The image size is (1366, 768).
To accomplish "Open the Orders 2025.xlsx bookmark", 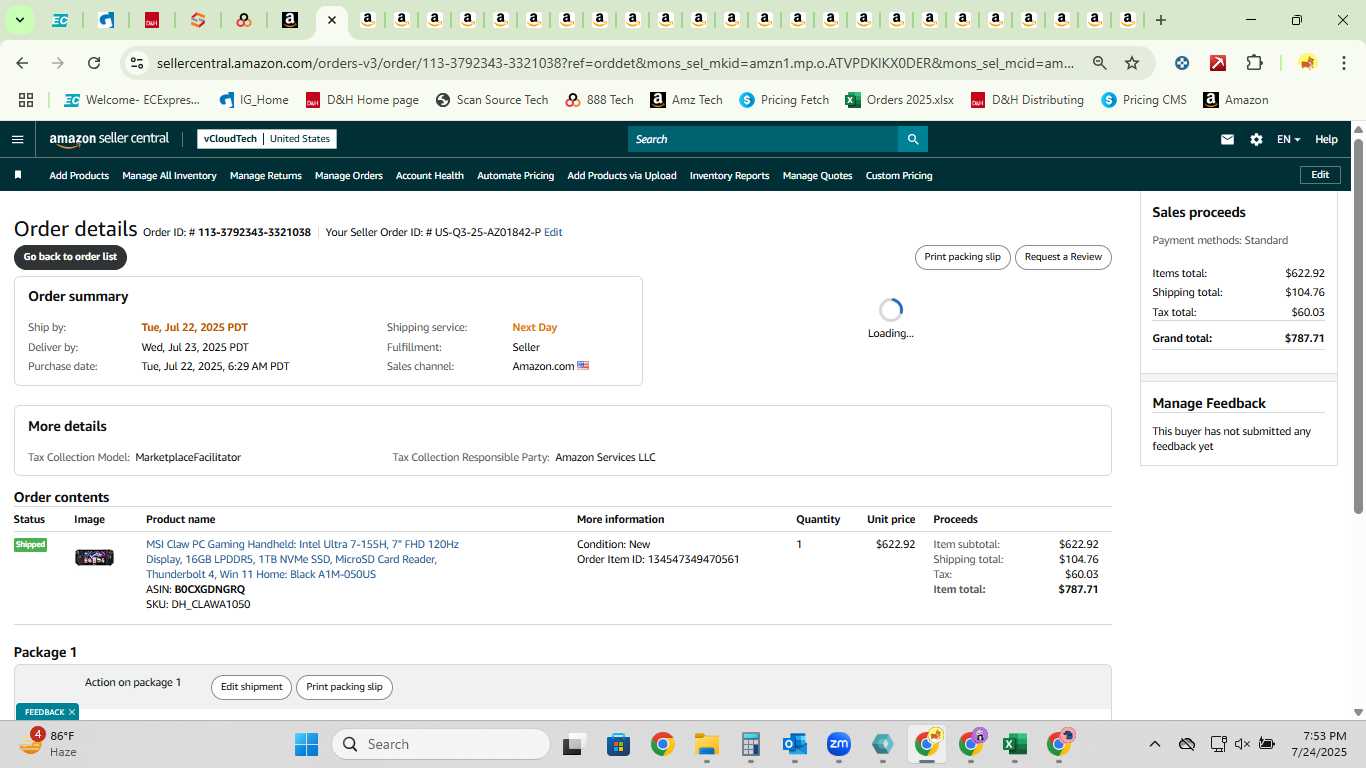I will click(x=899, y=100).
